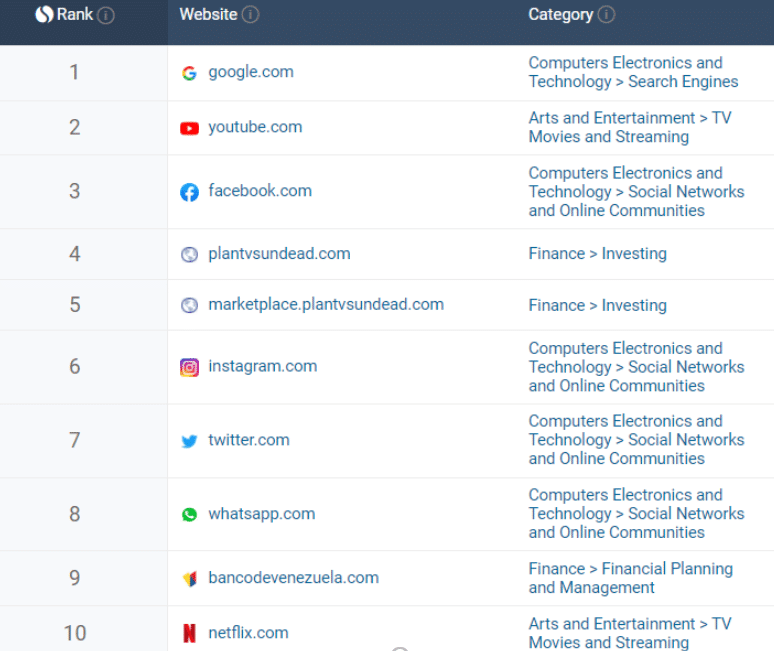Click the Category column info icon
This screenshot has width=774, height=651.
(606, 15)
